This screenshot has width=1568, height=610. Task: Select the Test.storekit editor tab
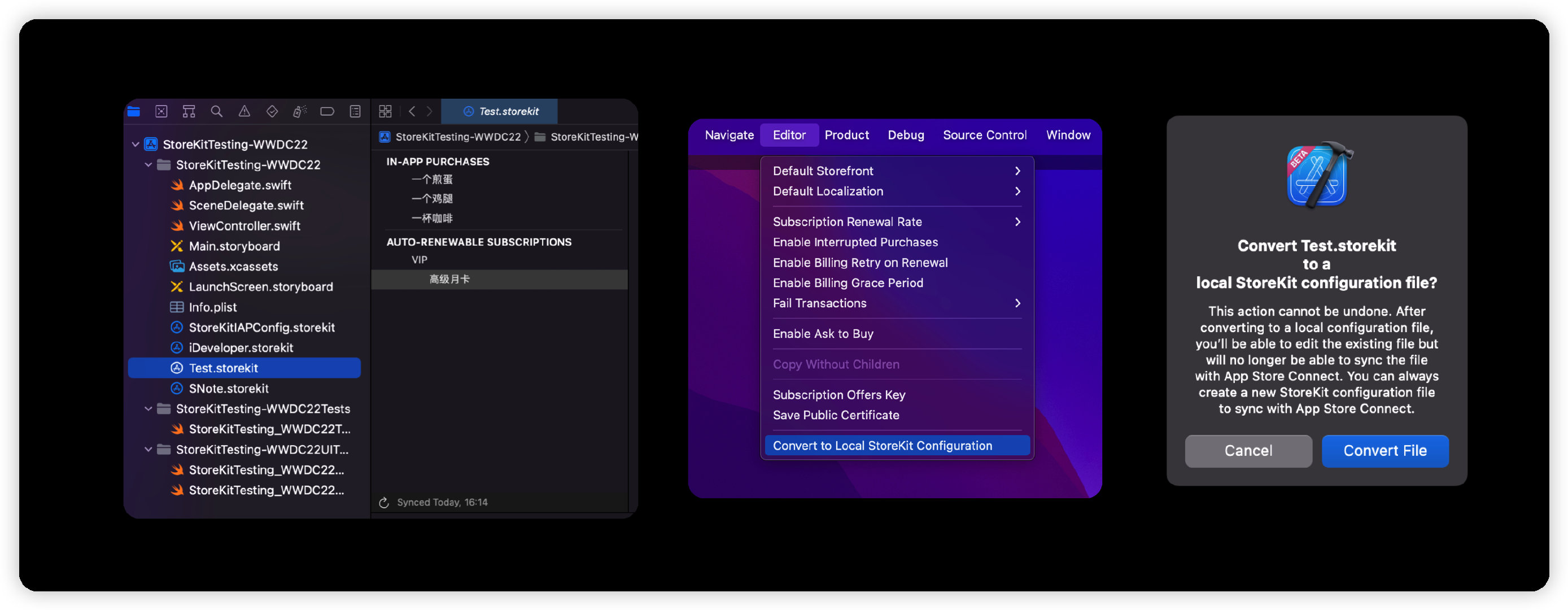tap(500, 111)
